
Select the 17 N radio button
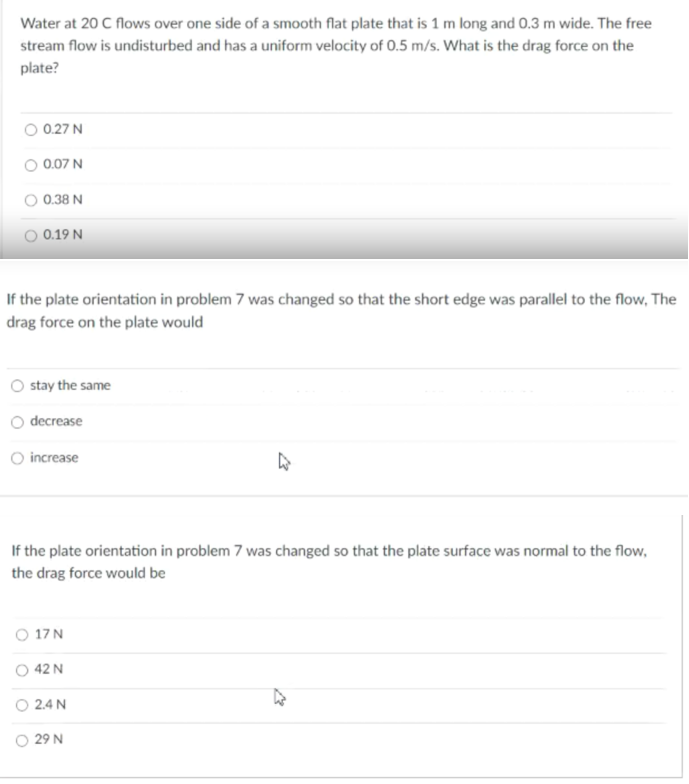tap(22, 635)
